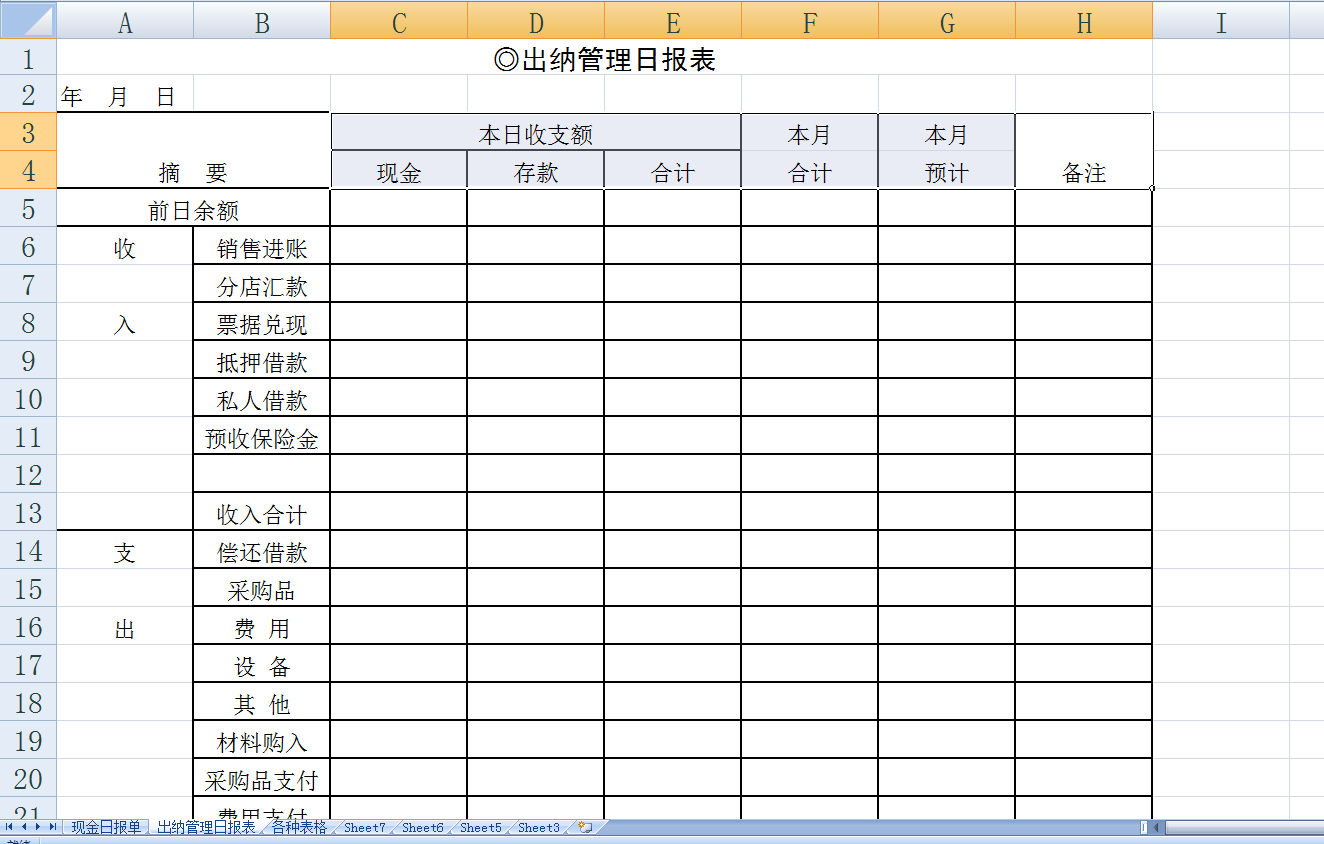Select column G header
The image size is (1324, 844).
point(947,19)
